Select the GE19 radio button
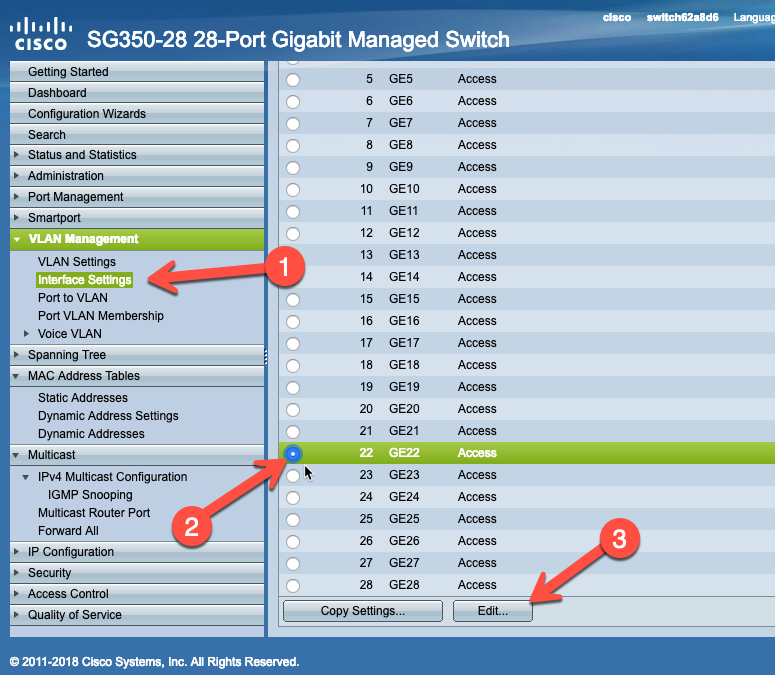Image resolution: width=775 pixels, height=675 pixels. click(x=293, y=388)
